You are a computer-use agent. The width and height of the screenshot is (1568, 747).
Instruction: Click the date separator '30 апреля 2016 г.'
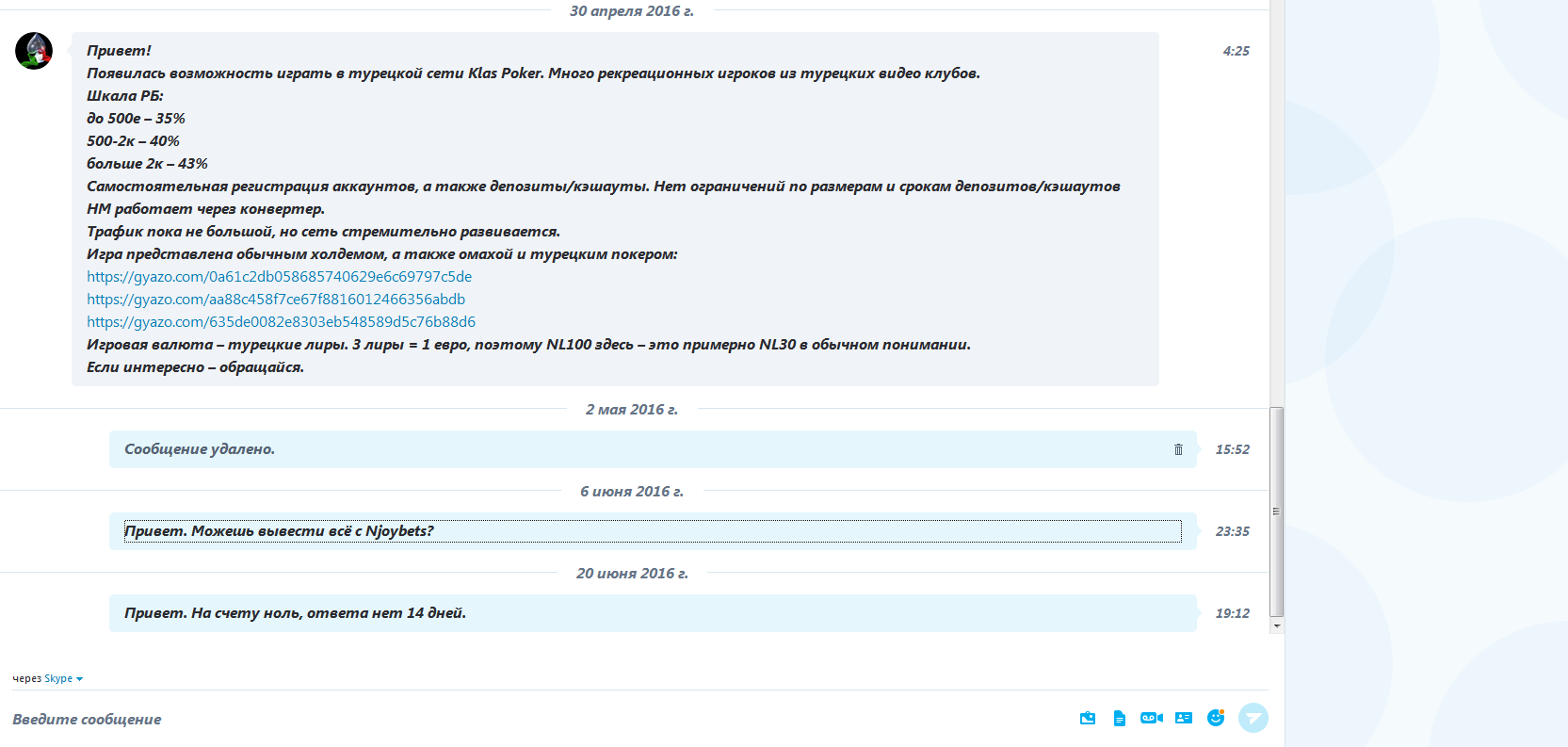tap(632, 11)
